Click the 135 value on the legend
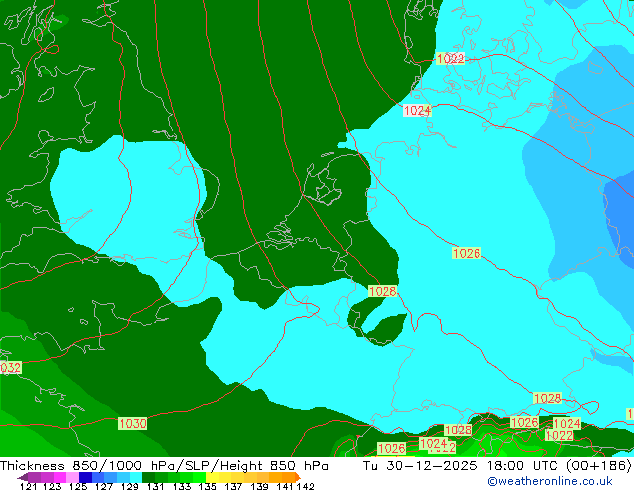This screenshot has width=634, height=490. (x=207, y=486)
